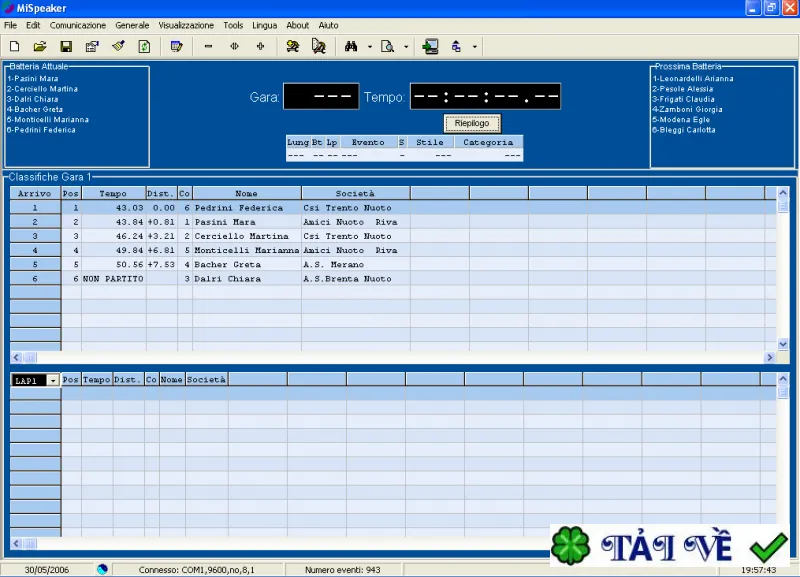Select row of Pedrini Federica in results

click(x=393, y=208)
